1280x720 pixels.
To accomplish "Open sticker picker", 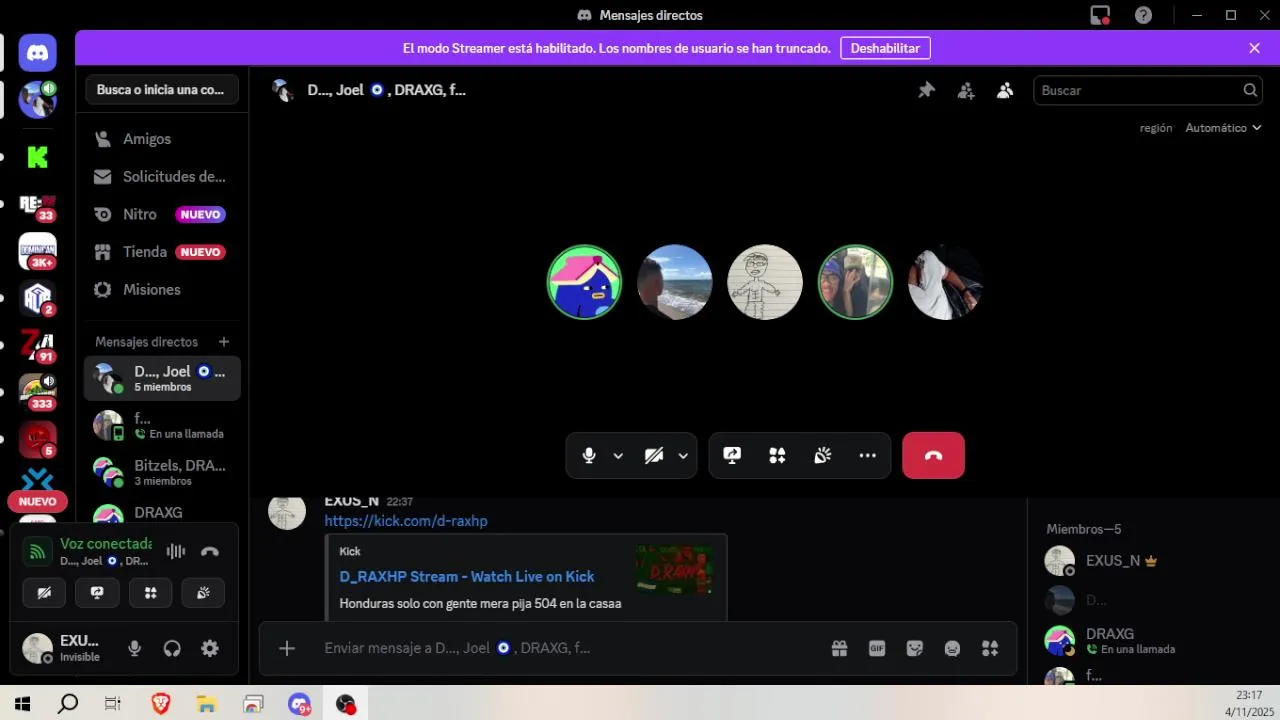I will click(915, 649).
